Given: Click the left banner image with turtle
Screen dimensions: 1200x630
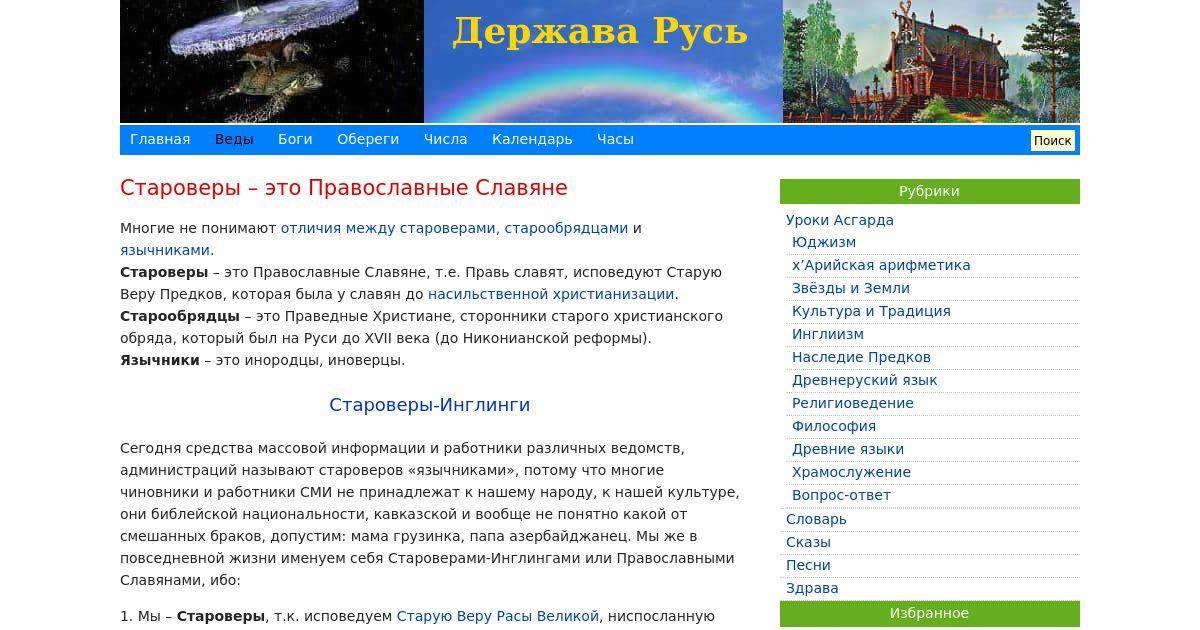Looking at the screenshot, I should click(272, 61).
